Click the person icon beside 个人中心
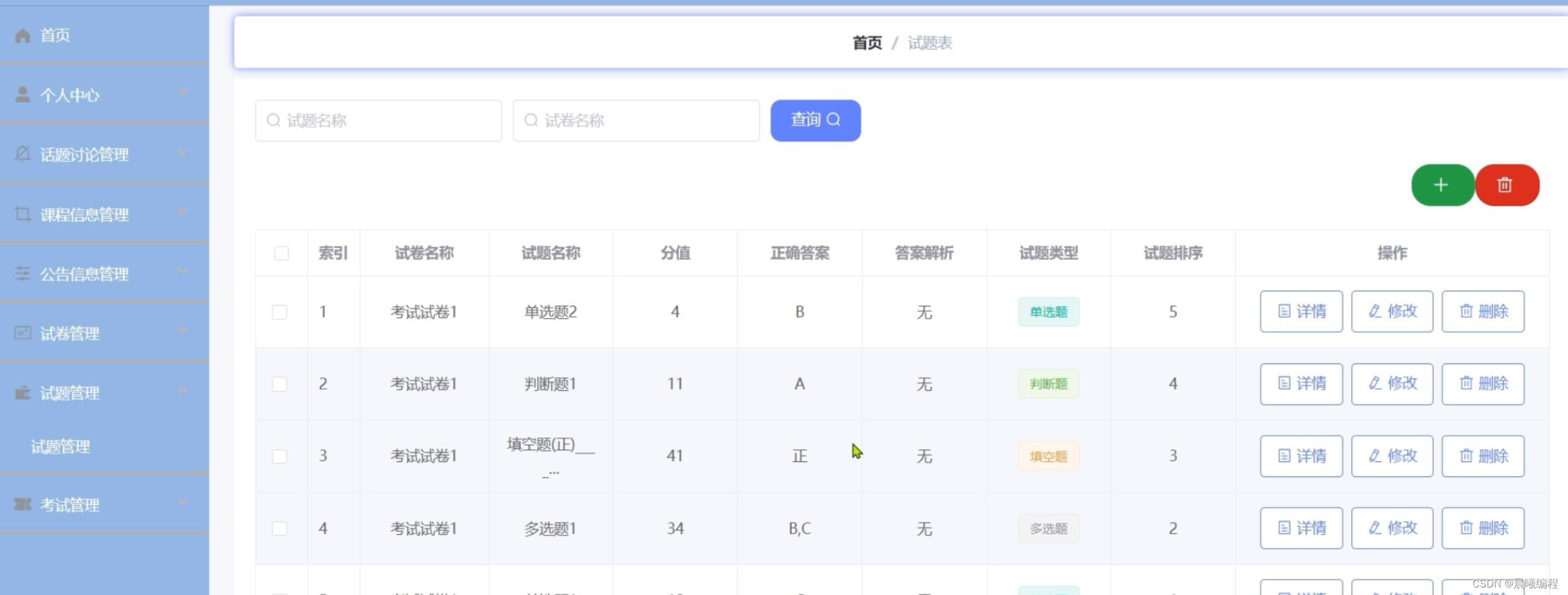Viewport: 1568px width, 595px height. [x=23, y=95]
